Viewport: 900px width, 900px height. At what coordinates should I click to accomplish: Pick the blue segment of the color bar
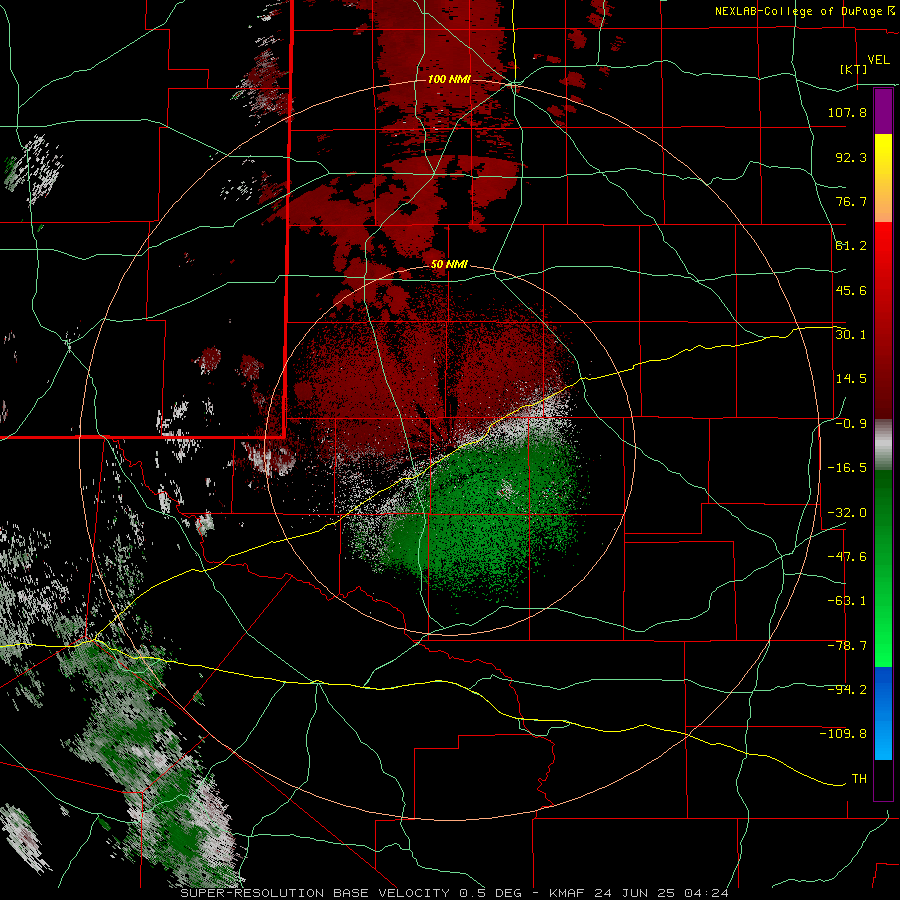tap(883, 713)
